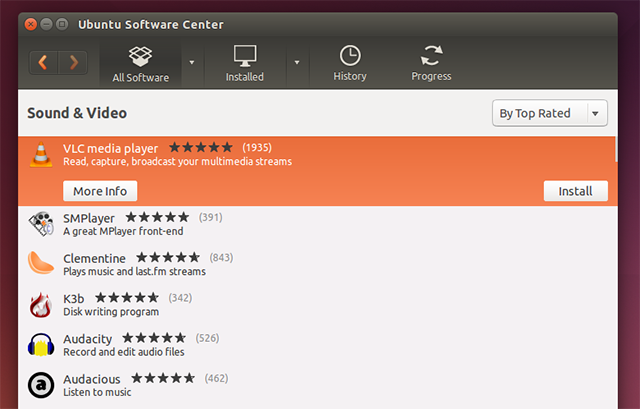Click the Sound & Video heading

[x=77, y=113]
